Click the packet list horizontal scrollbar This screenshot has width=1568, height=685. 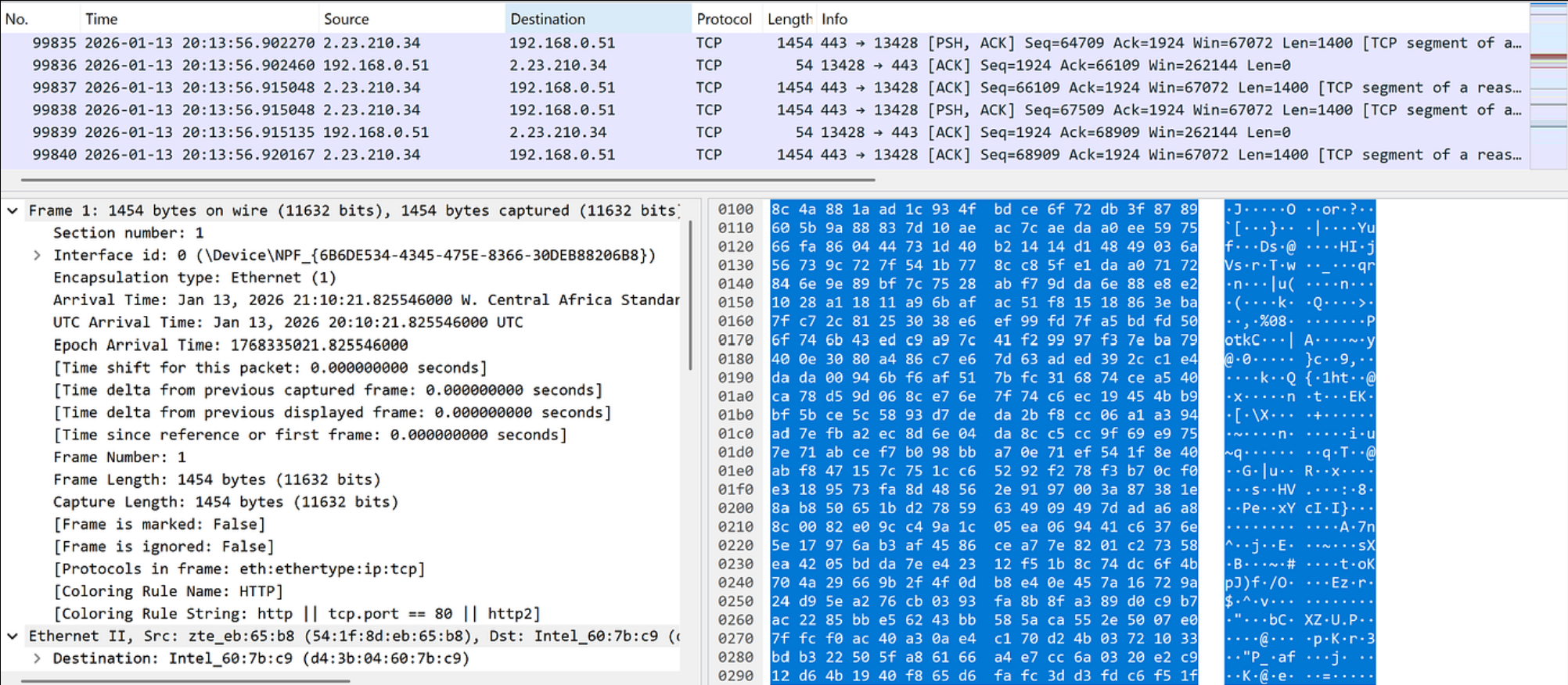point(448,180)
